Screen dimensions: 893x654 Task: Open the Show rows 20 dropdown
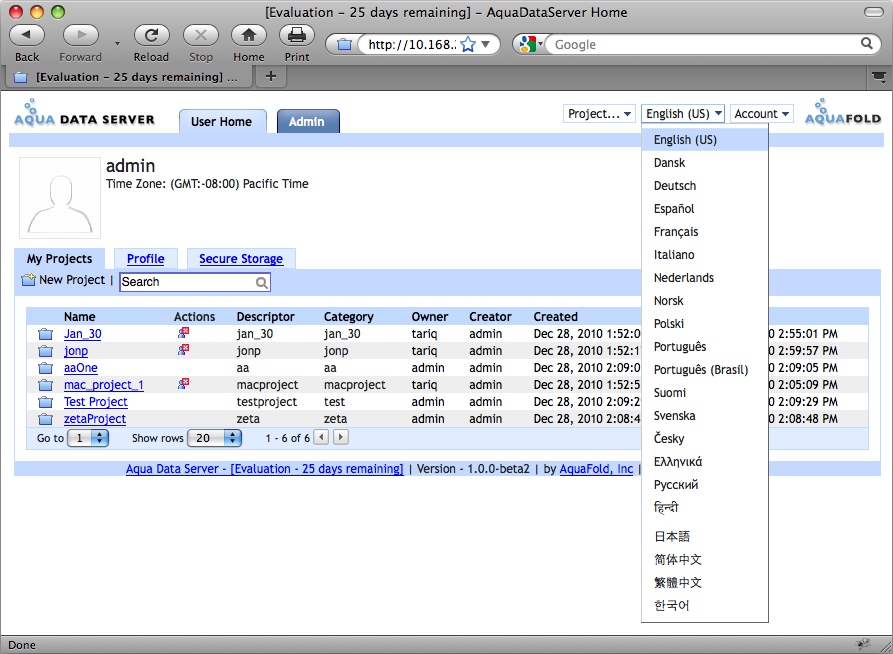pos(216,438)
